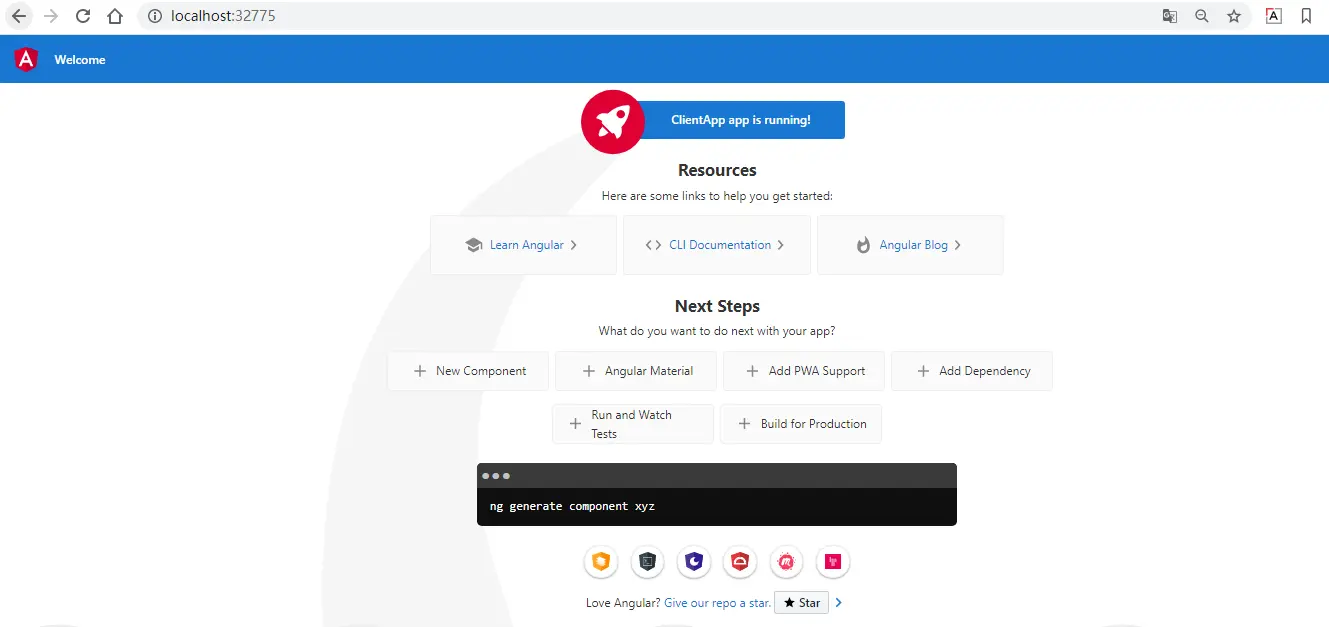Open the browser home page icon
This screenshot has width=1329, height=627.
115,16
